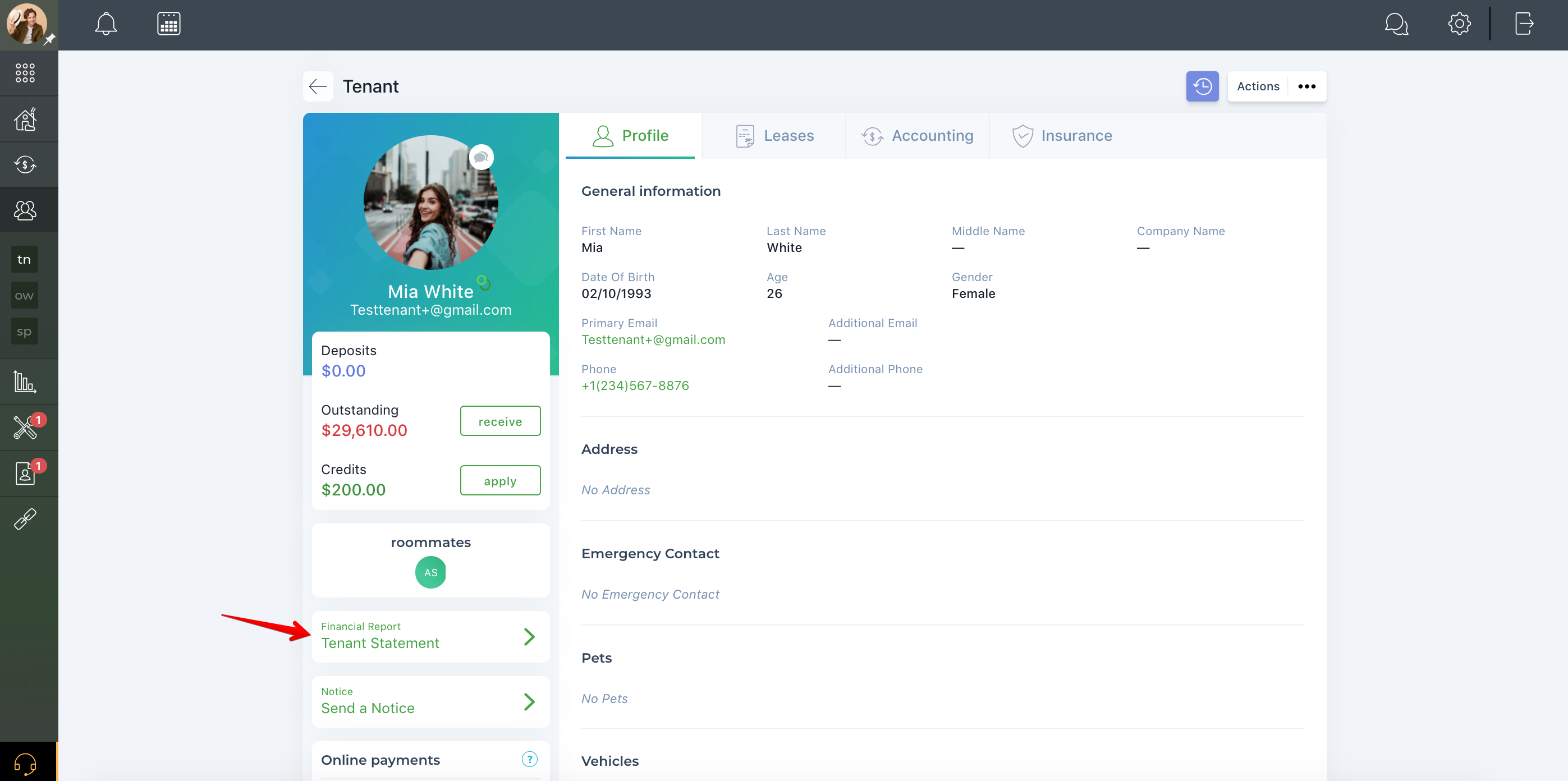This screenshot has height=781, width=1568.
Task: Expand the Send a Notice chevron
Action: [x=530, y=702]
